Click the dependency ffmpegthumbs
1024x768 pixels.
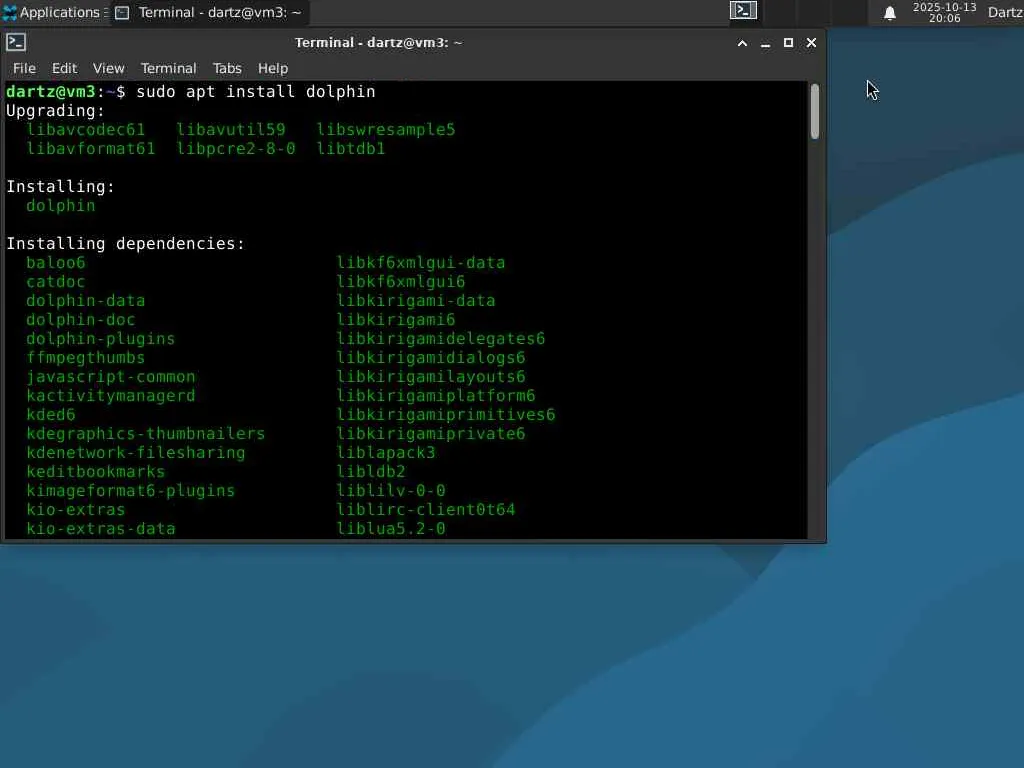86,357
